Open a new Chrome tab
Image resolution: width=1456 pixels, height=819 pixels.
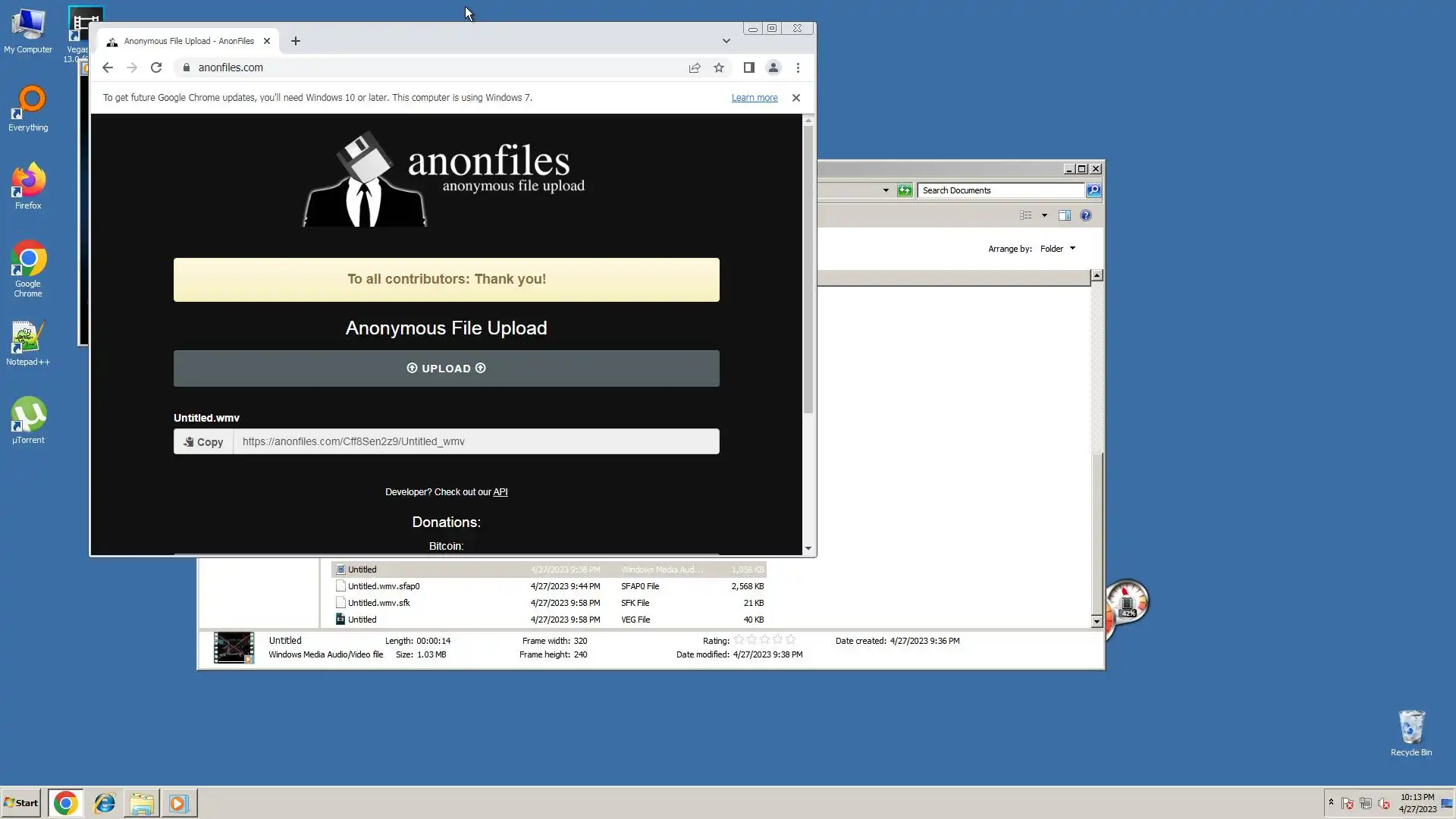click(x=296, y=41)
